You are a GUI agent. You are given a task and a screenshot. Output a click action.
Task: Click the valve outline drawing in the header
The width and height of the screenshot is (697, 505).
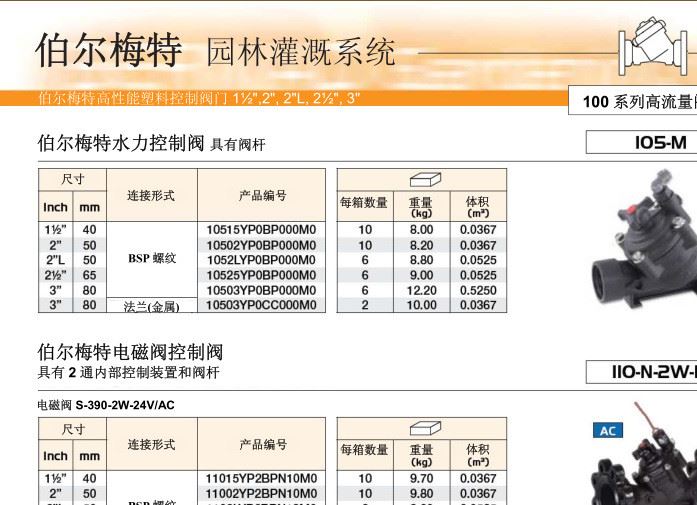[653, 47]
